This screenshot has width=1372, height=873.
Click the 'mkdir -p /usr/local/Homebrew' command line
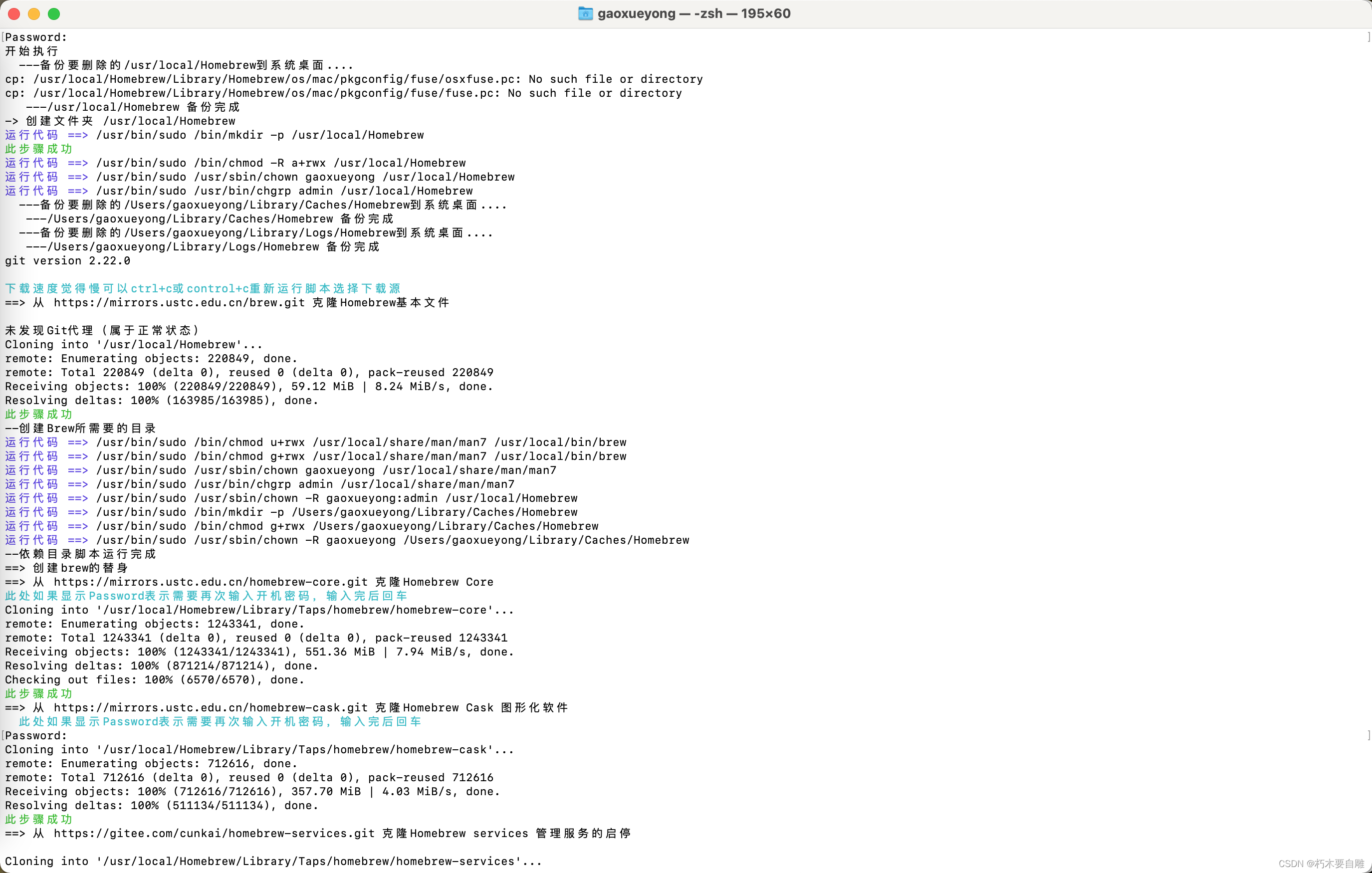coord(214,135)
